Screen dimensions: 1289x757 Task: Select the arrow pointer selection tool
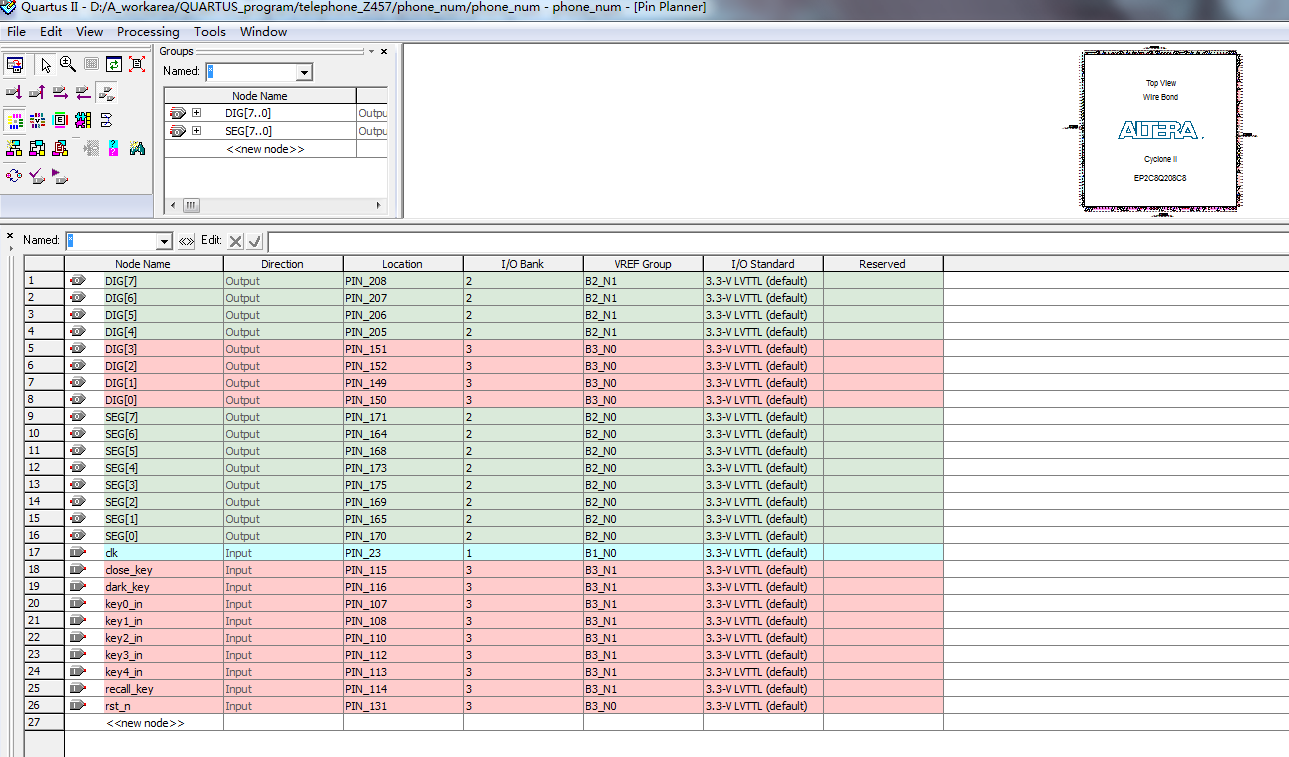click(x=46, y=65)
